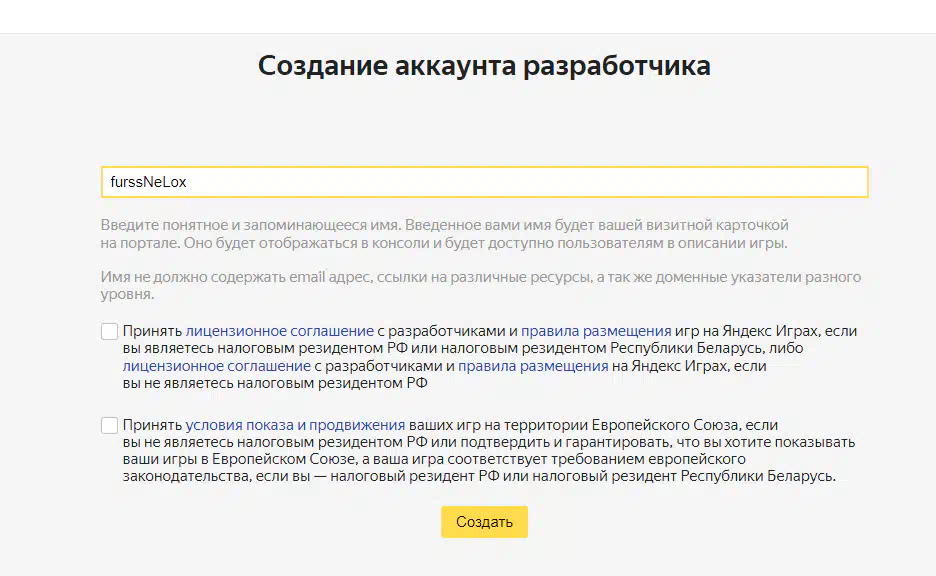Screen dimensions: 936x576
Task: Open the 'условия показа и продвижения' link
Action: [x=295, y=425]
